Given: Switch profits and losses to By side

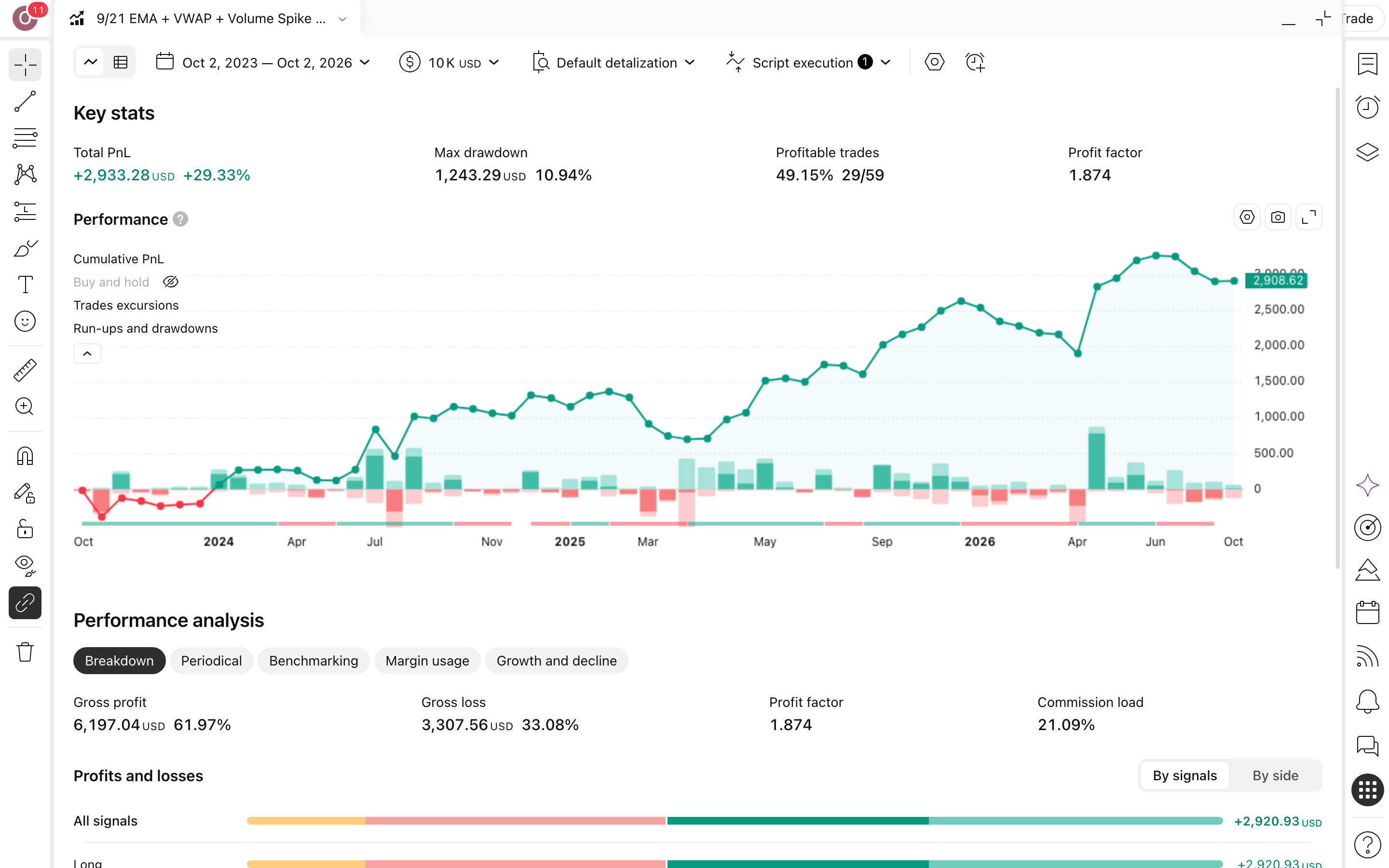Looking at the screenshot, I should [x=1275, y=775].
